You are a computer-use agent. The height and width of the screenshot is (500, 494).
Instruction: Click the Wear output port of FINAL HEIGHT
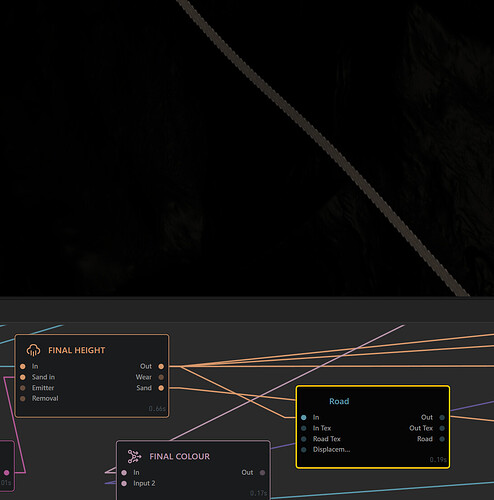(161, 377)
